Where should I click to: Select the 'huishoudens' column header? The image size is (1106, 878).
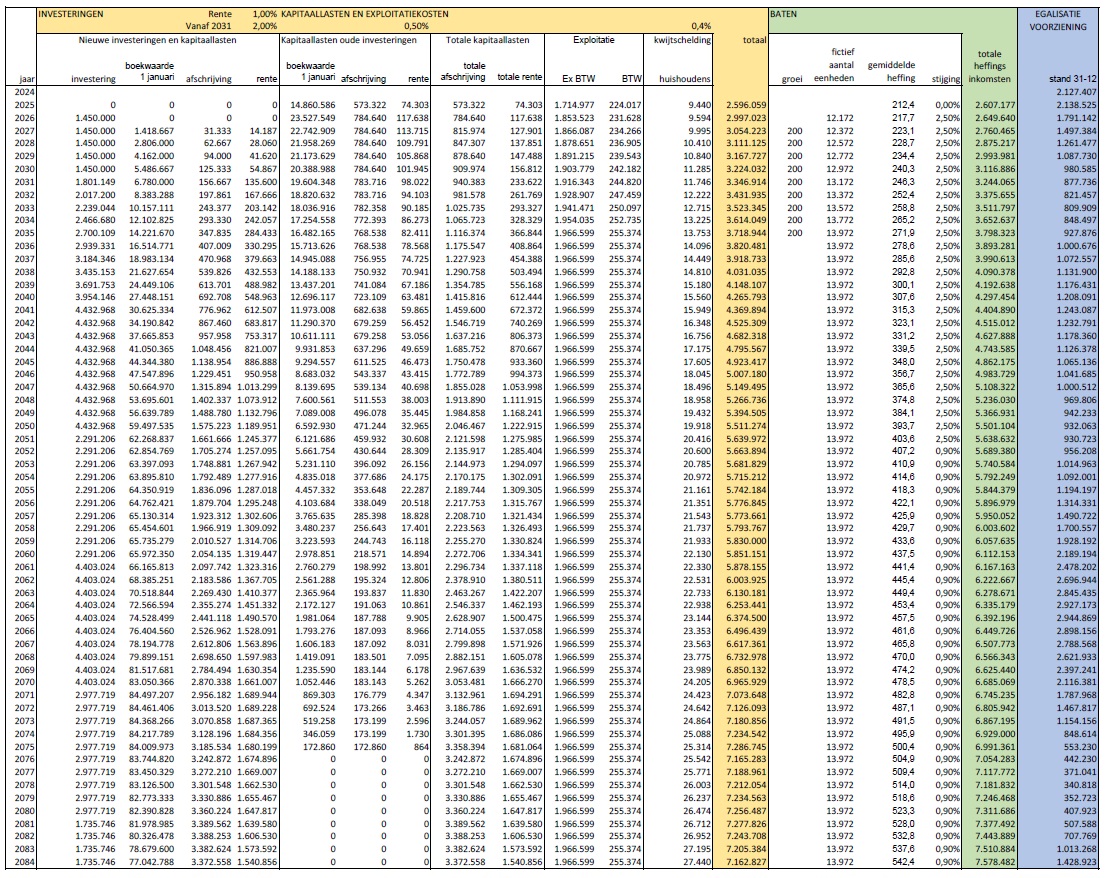coord(685,79)
